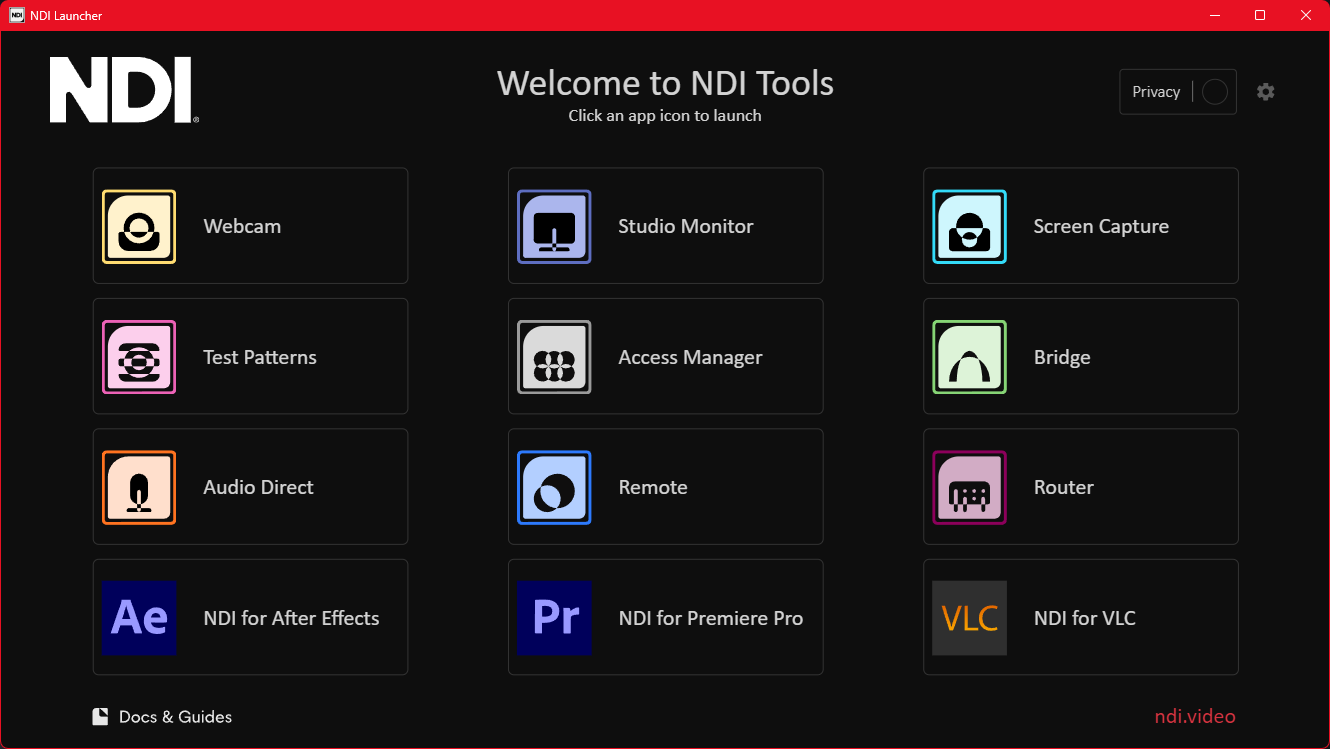The image size is (1330, 749).
Task: Open Studio Monitor via its icon
Action: (554, 227)
